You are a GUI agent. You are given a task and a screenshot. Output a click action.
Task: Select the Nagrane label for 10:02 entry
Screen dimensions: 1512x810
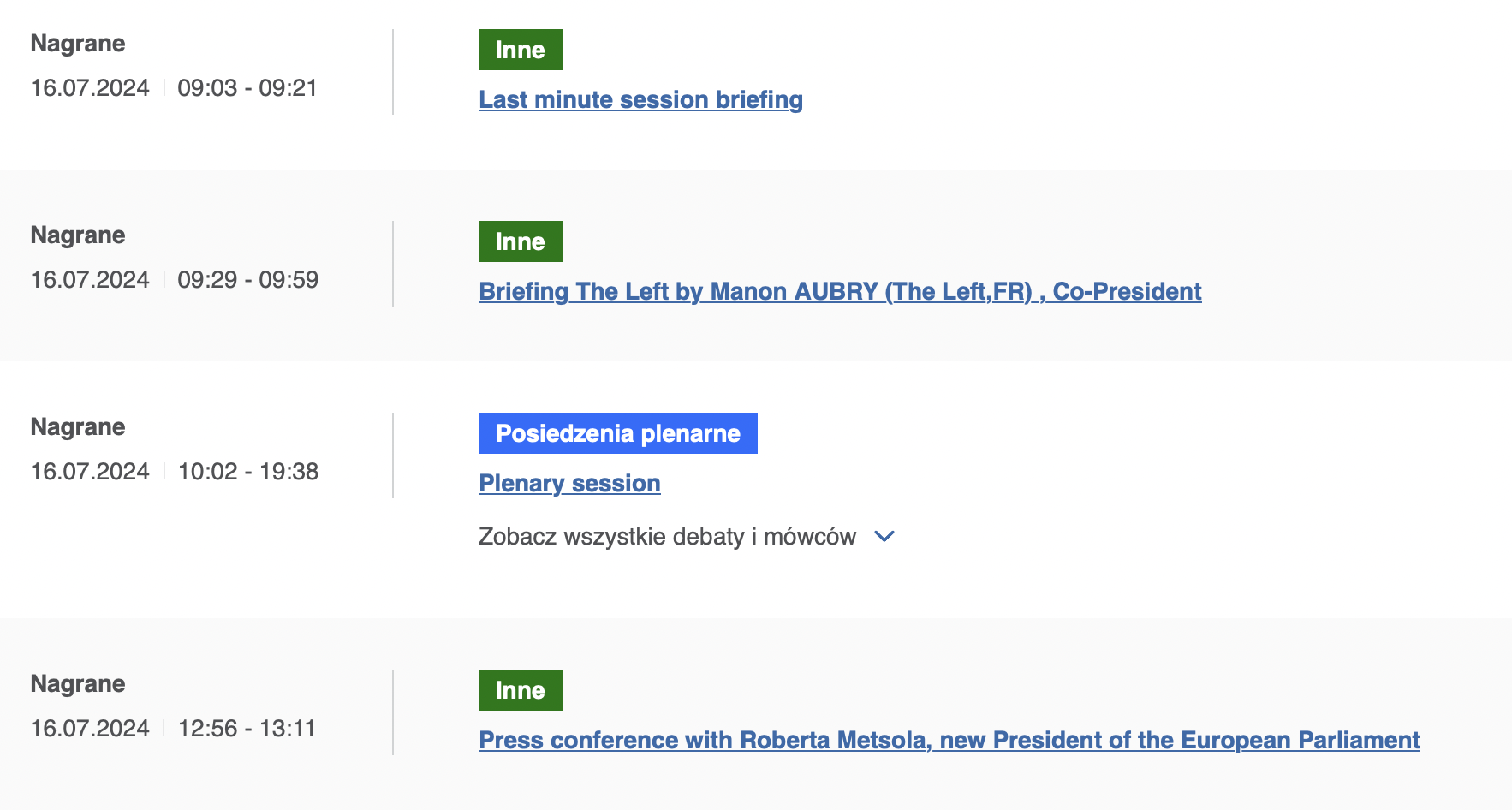pyautogui.click(x=78, y=427)
